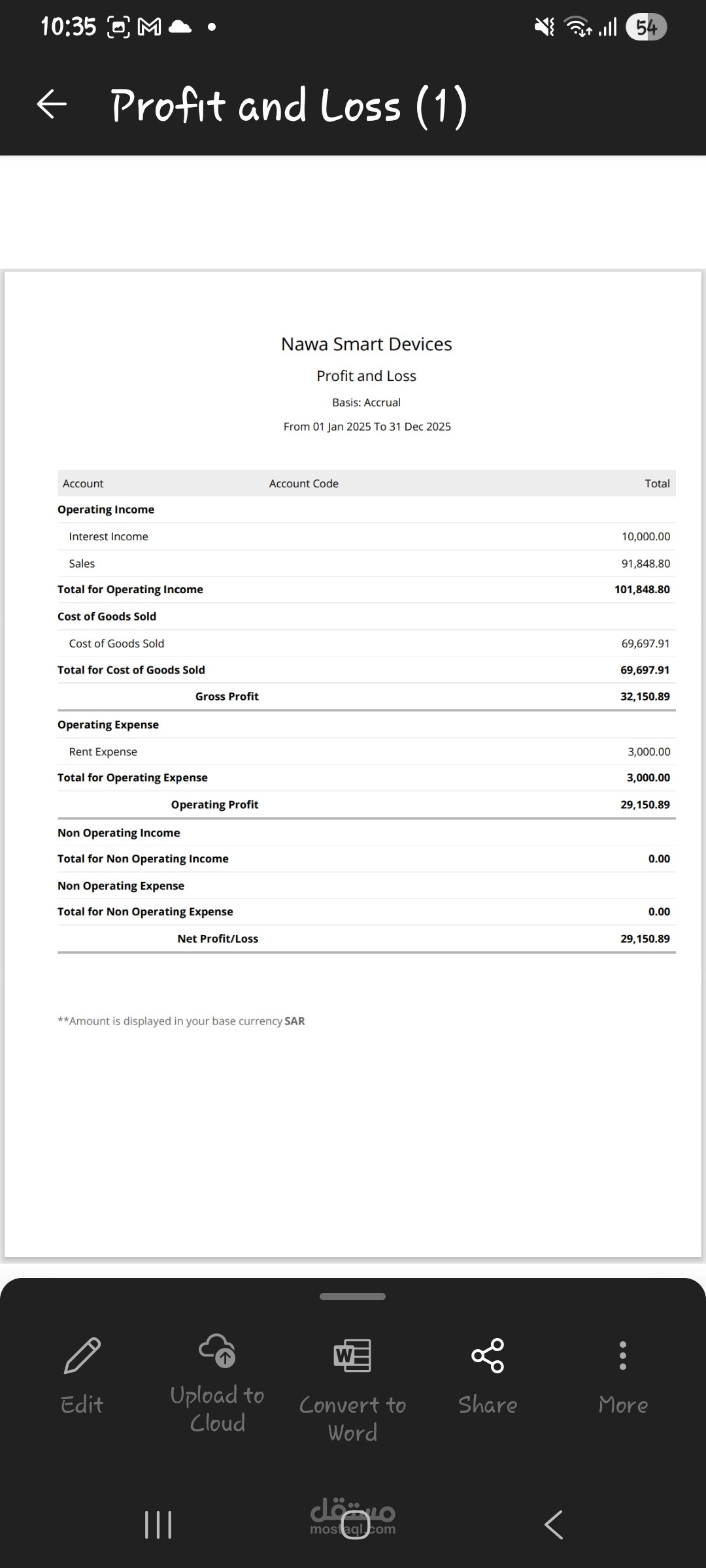The image size is (706, 1568).
Task: Open the More options menu
Action: point(623,1355)
